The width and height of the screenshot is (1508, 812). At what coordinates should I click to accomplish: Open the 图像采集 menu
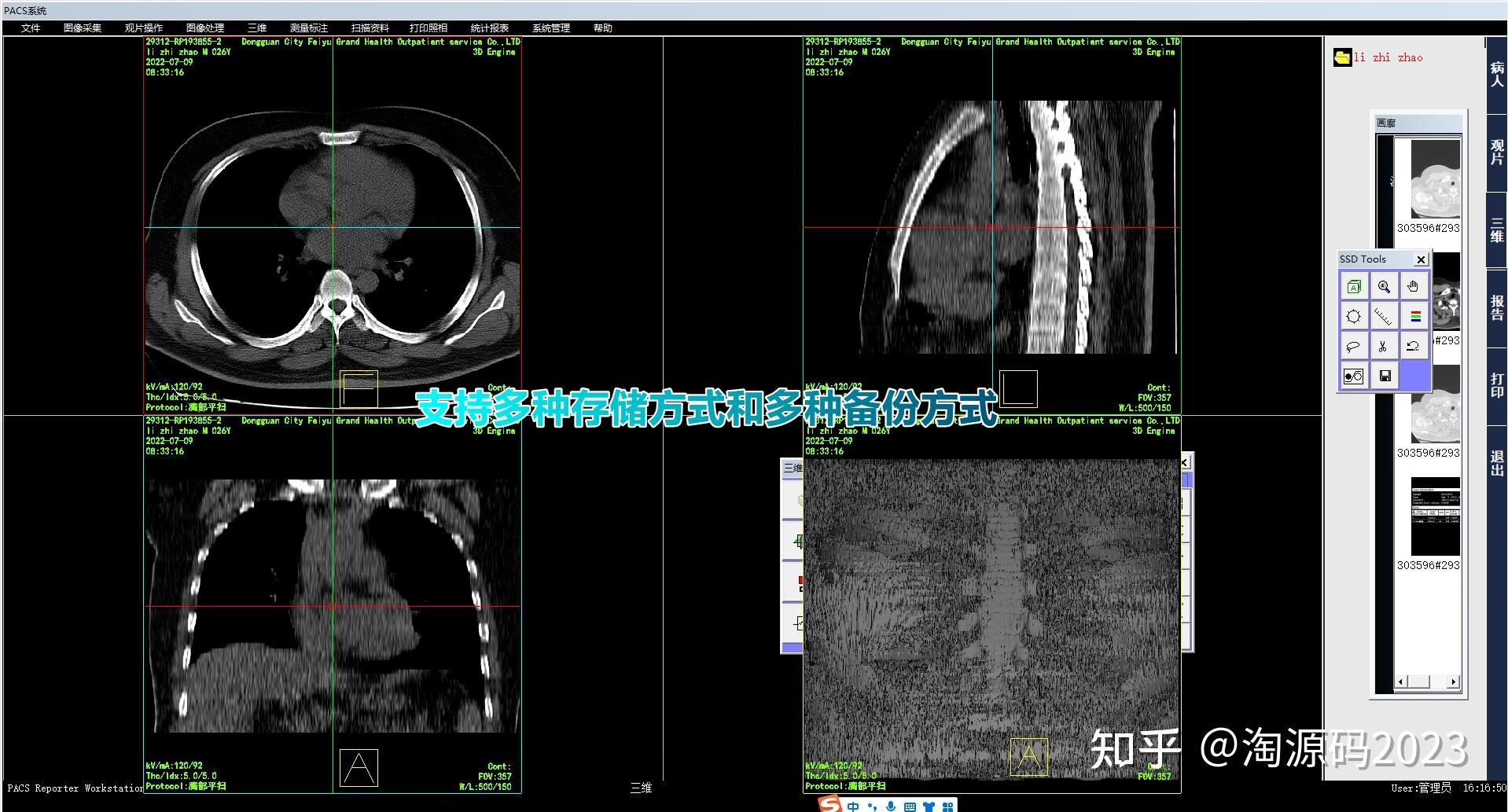(x=83, y=28)
